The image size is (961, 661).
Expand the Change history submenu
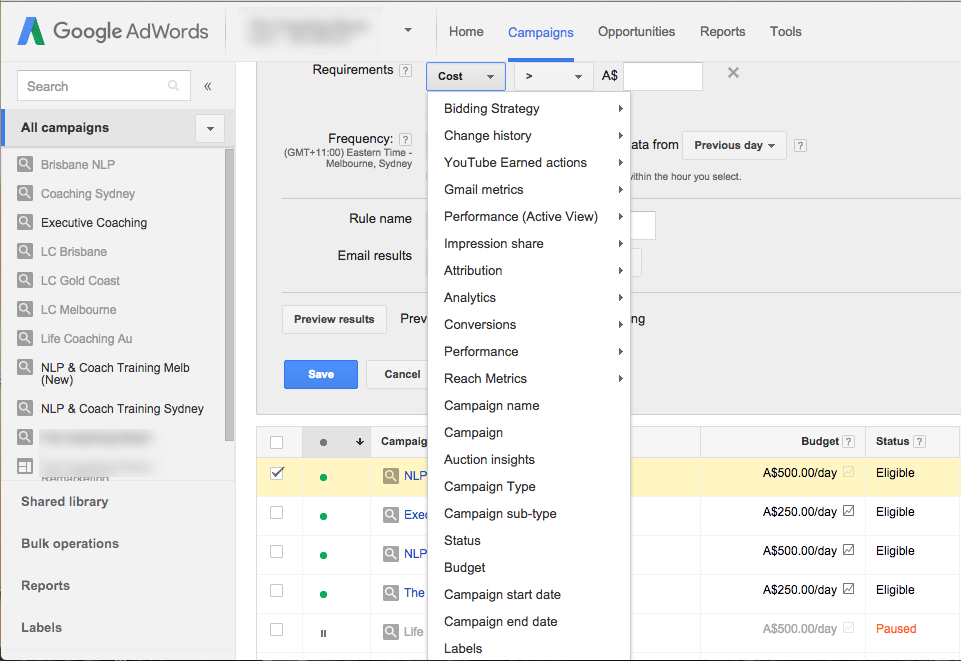point(529,135)
